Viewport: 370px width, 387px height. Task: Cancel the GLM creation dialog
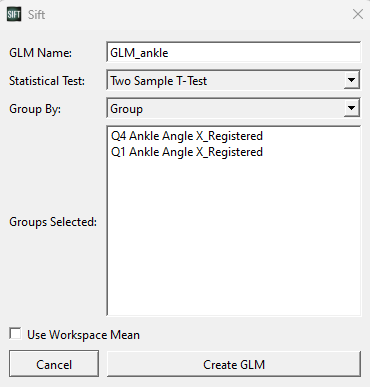click(x=54, y=364)
